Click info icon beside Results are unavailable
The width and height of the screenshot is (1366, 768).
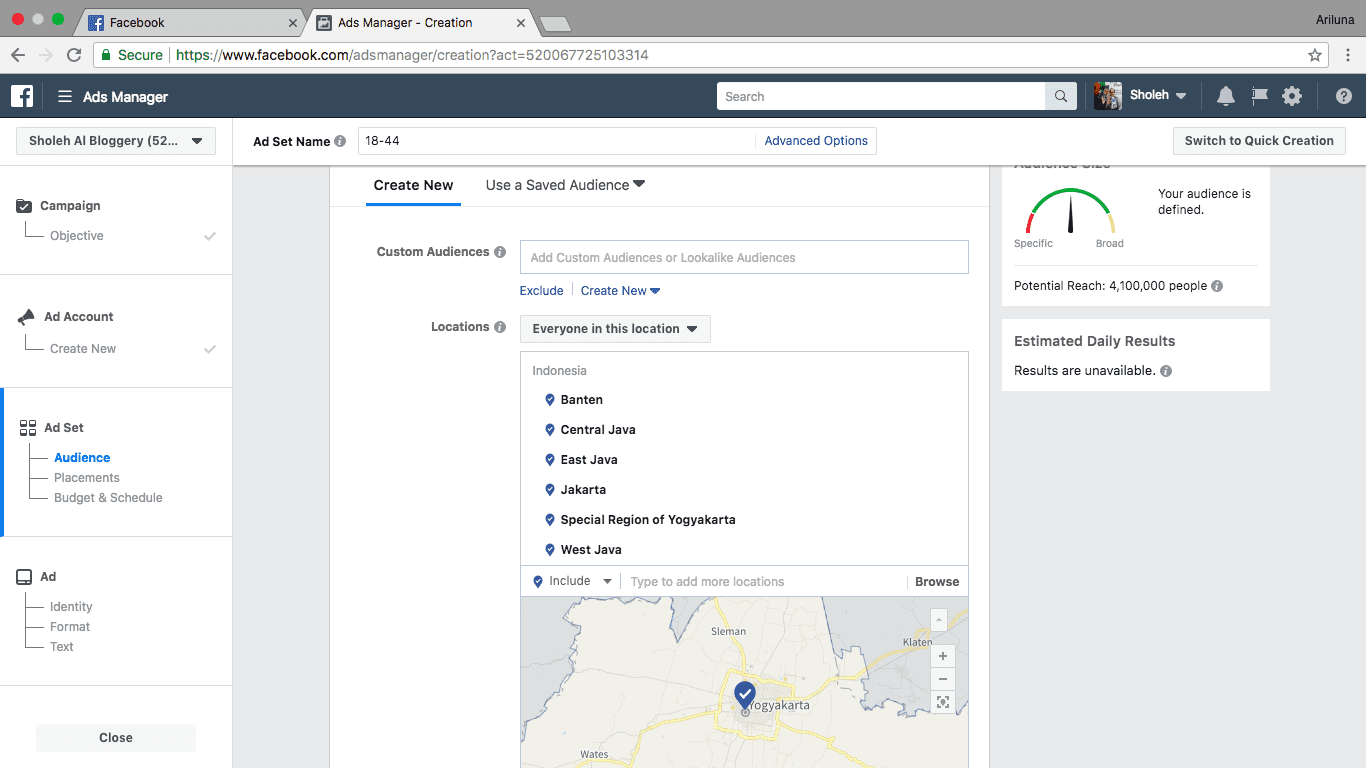coord(1166,371)
